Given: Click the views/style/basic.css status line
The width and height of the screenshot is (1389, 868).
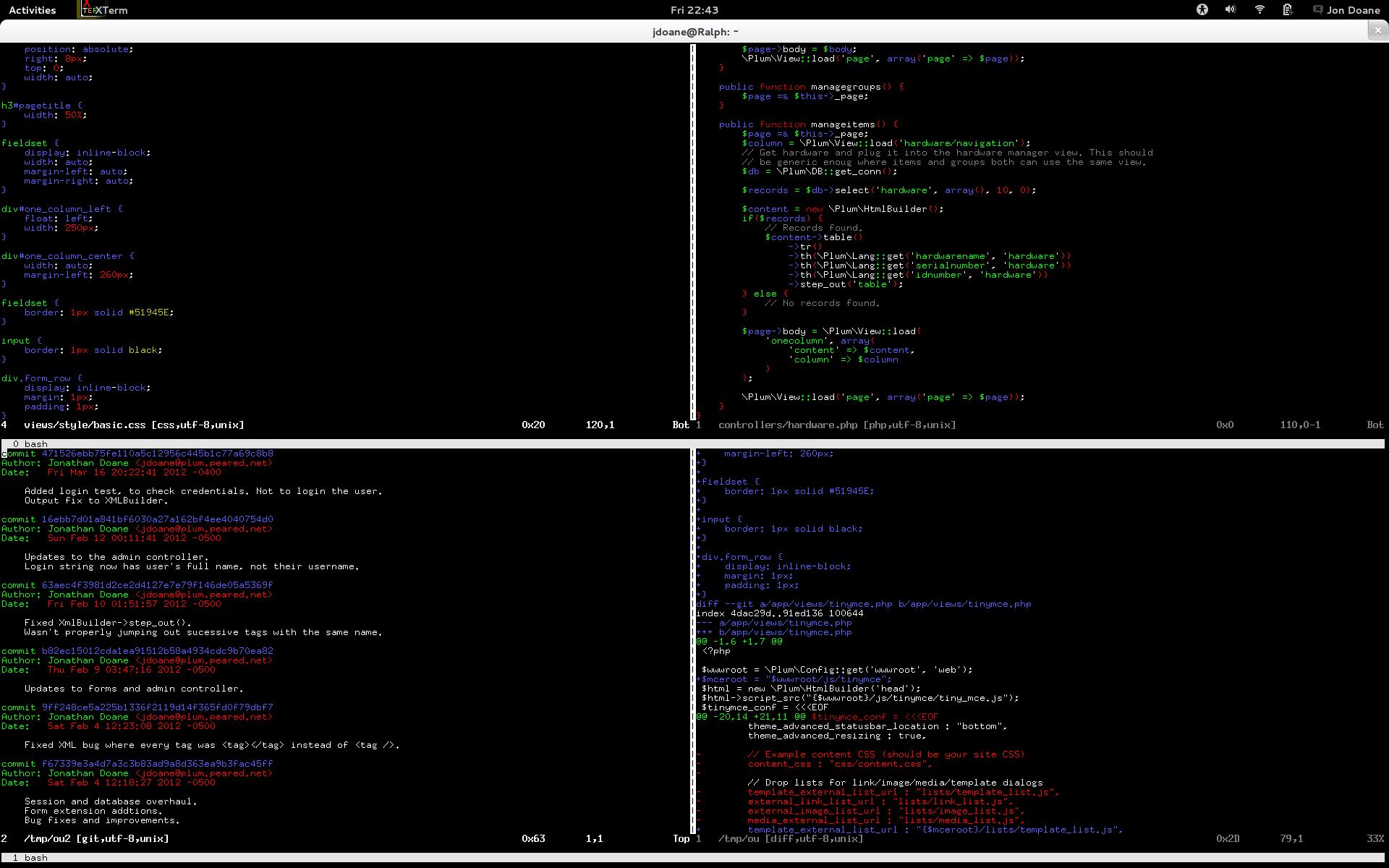Looking at the screenshot, I should click(x=345, y=425).
